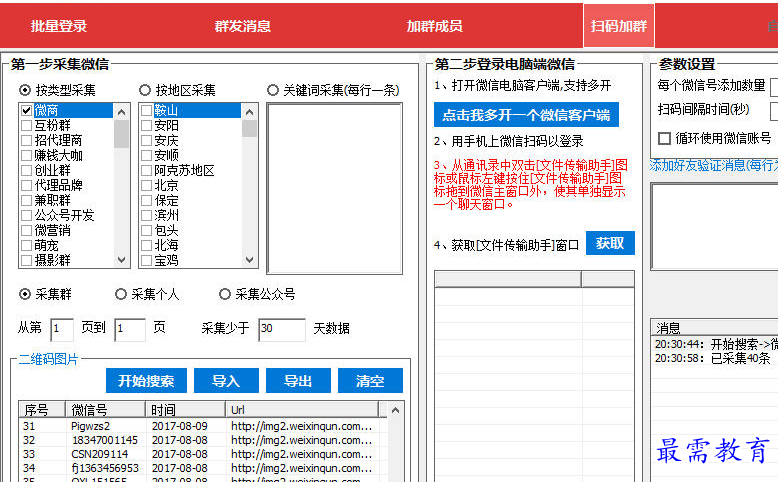Click the friend verification message text area
This screenshot has width=778, height=482.
pos(714,226)
